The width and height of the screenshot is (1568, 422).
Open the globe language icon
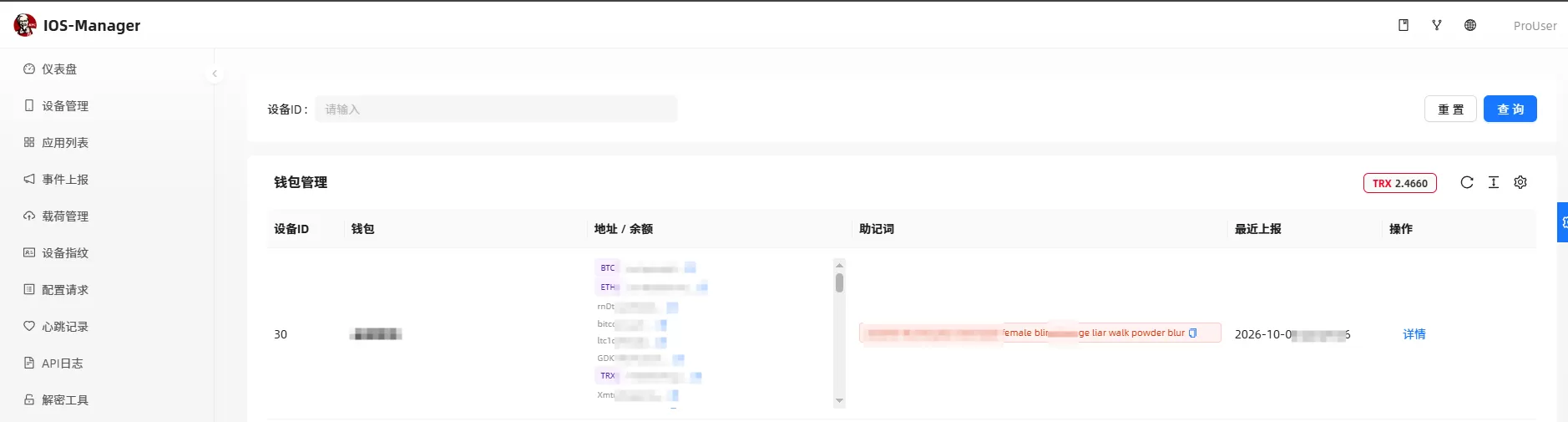pos(1470,25)
